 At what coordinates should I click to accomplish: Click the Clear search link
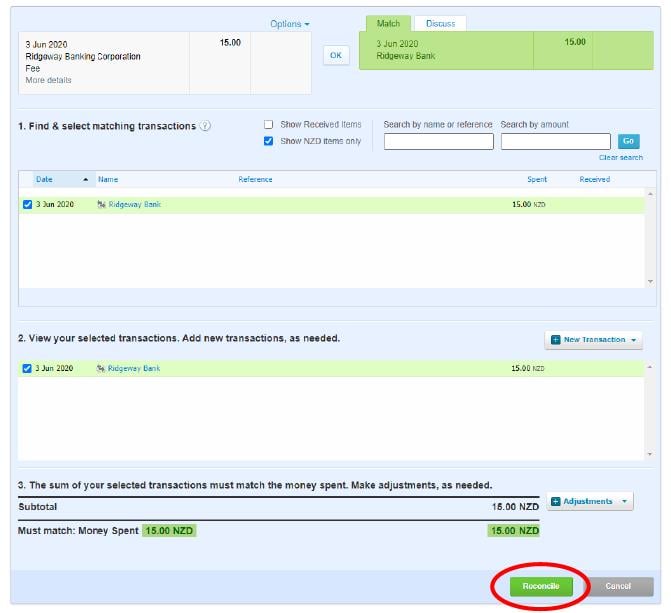coord(620,158)
